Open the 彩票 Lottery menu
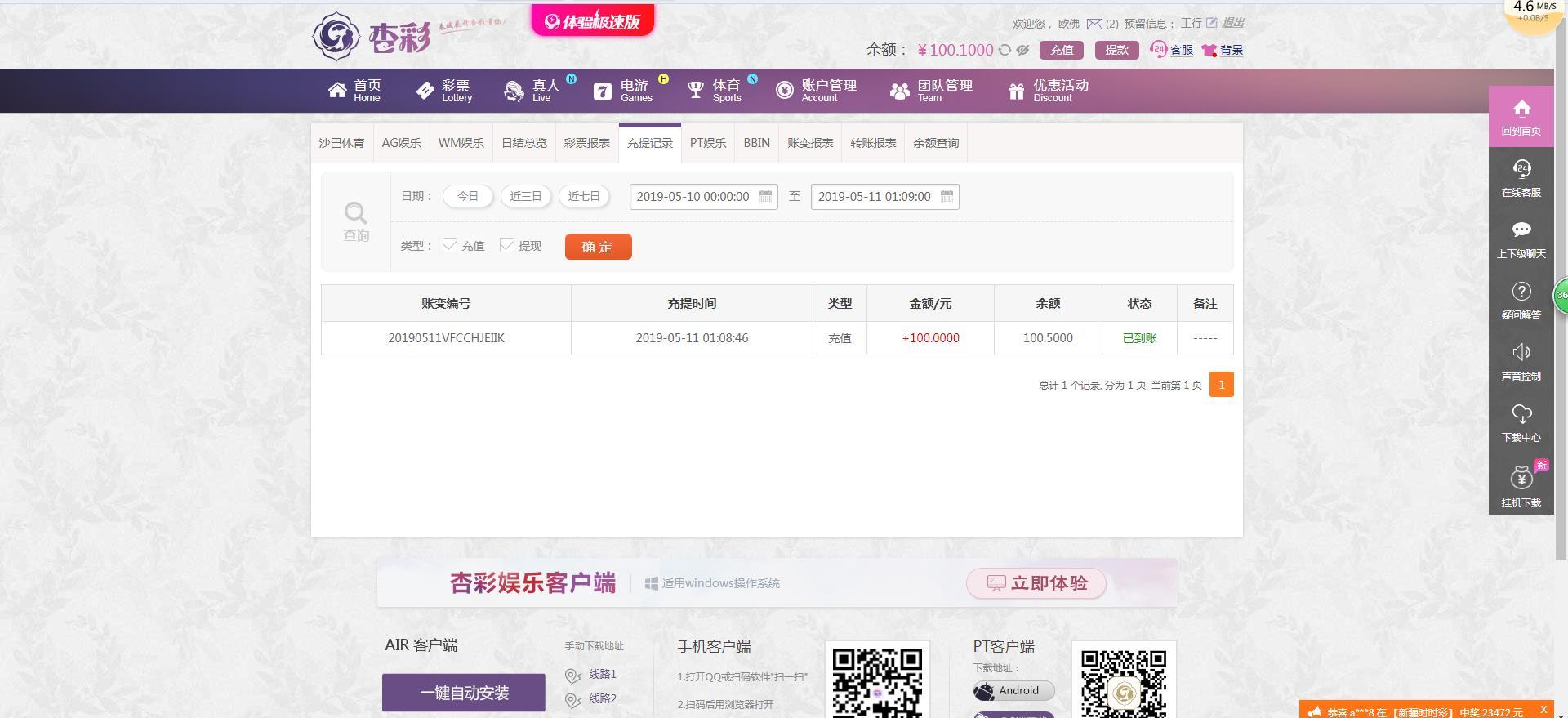1568x718 pixels. (444, 91)
